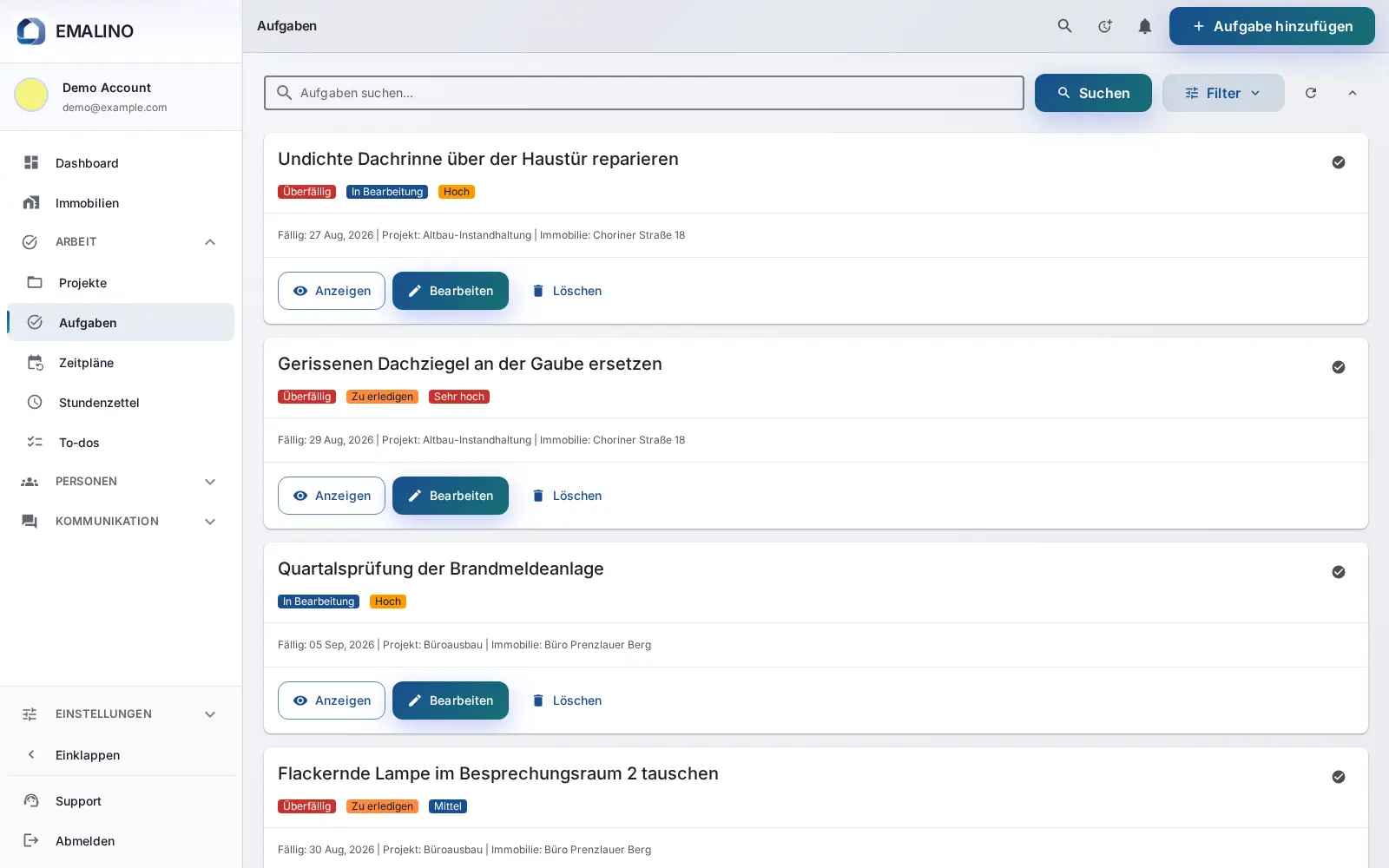Click the Suchen button

point(1093,93)
